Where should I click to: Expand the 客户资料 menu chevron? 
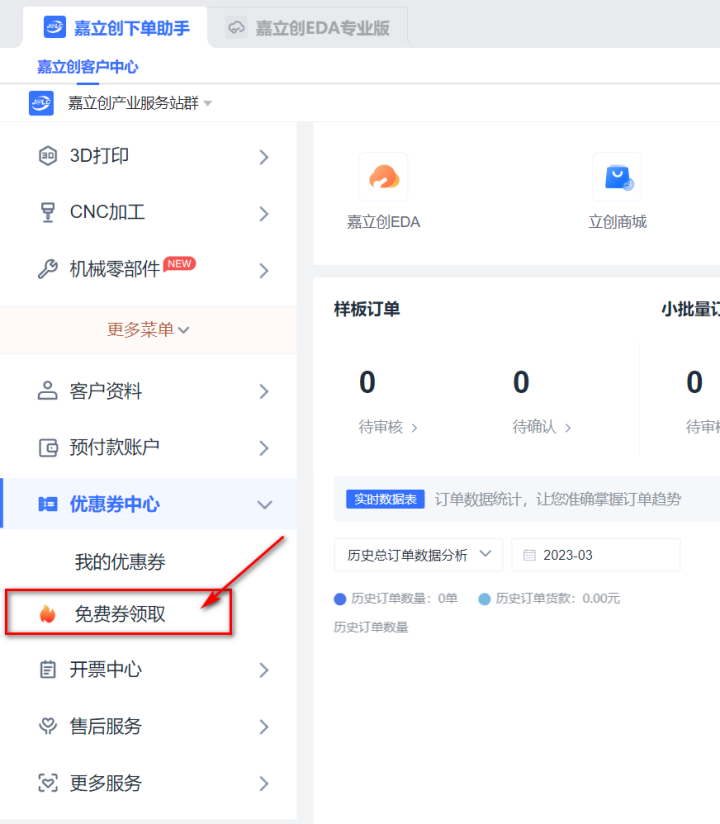264,392
